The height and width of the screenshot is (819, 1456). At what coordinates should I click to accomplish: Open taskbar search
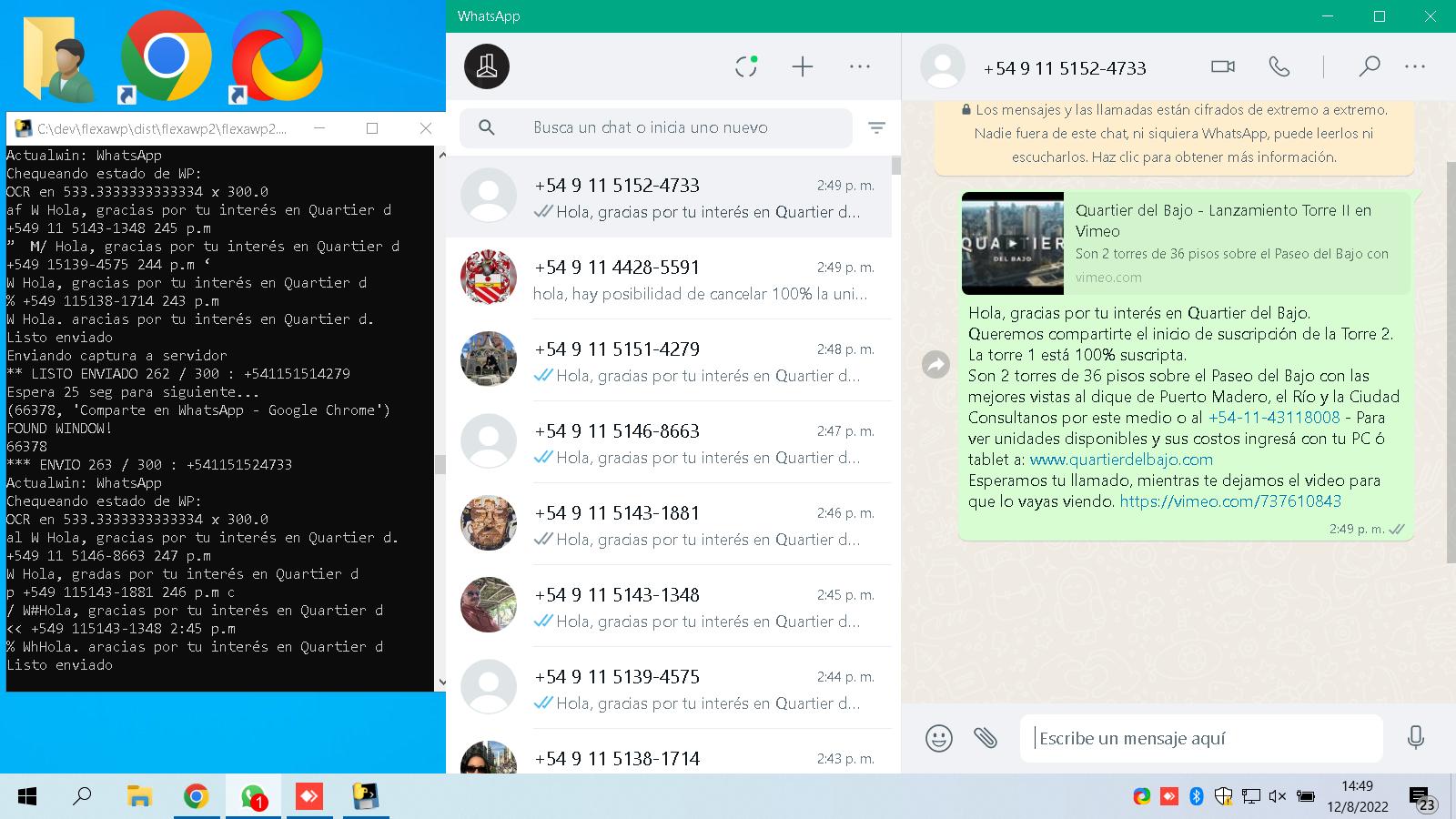pyautogui.click(x=82, y=797)
